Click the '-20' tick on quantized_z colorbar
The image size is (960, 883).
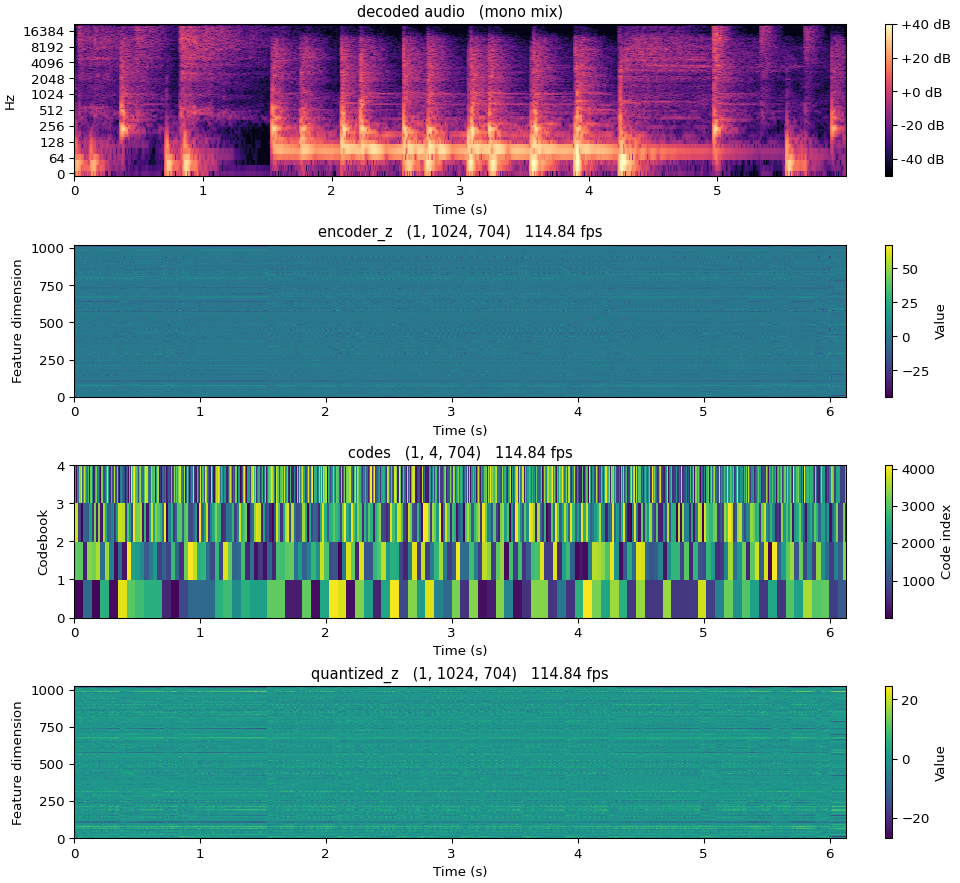[x=915, y=819]
